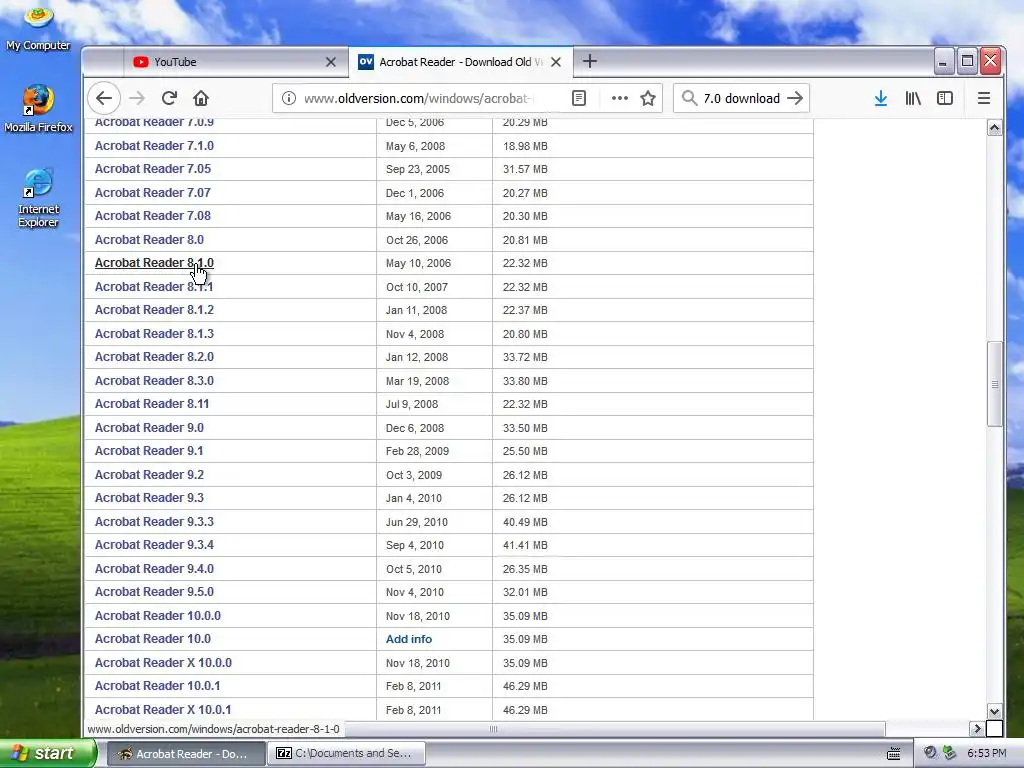1024x768 pixels.
Task: Open Acrobat Reader 8.0 link
Action: pos(150,240)
